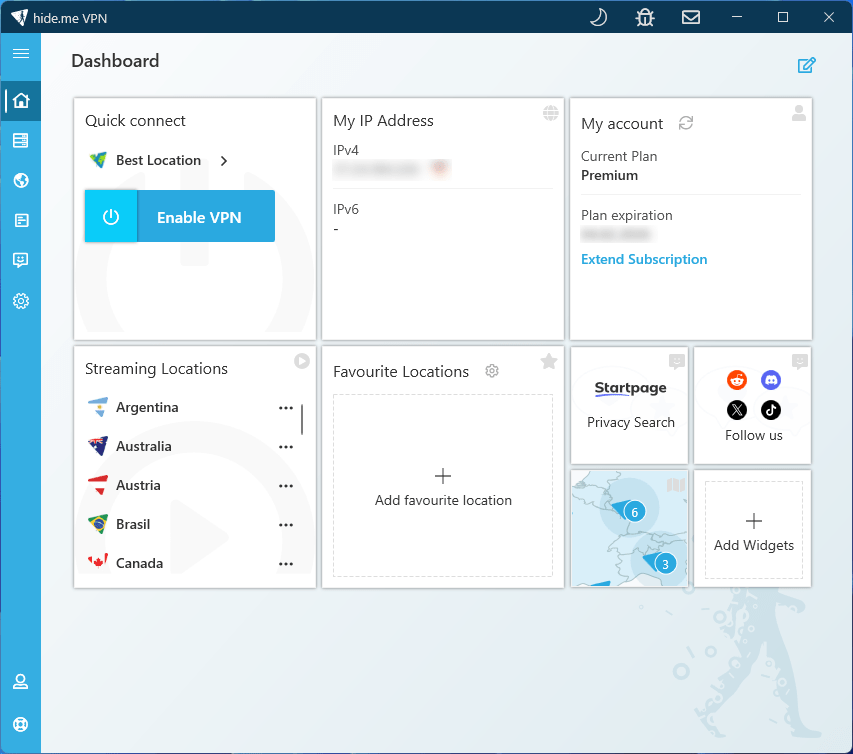The width and height of the screenshot is (853, 754).
Task: Open Favourite Locations settings gear
Action: tap(492, 371)
